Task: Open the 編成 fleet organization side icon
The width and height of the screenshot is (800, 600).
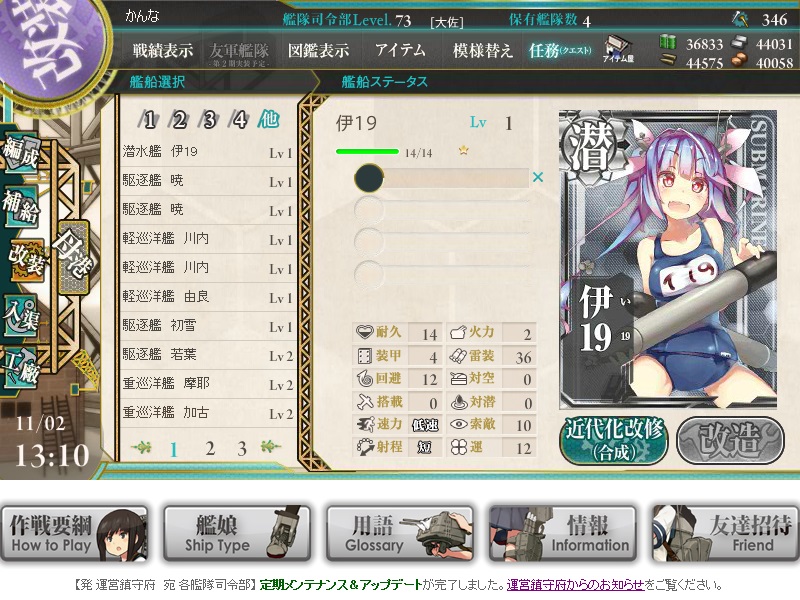Action: pos(21,153)
